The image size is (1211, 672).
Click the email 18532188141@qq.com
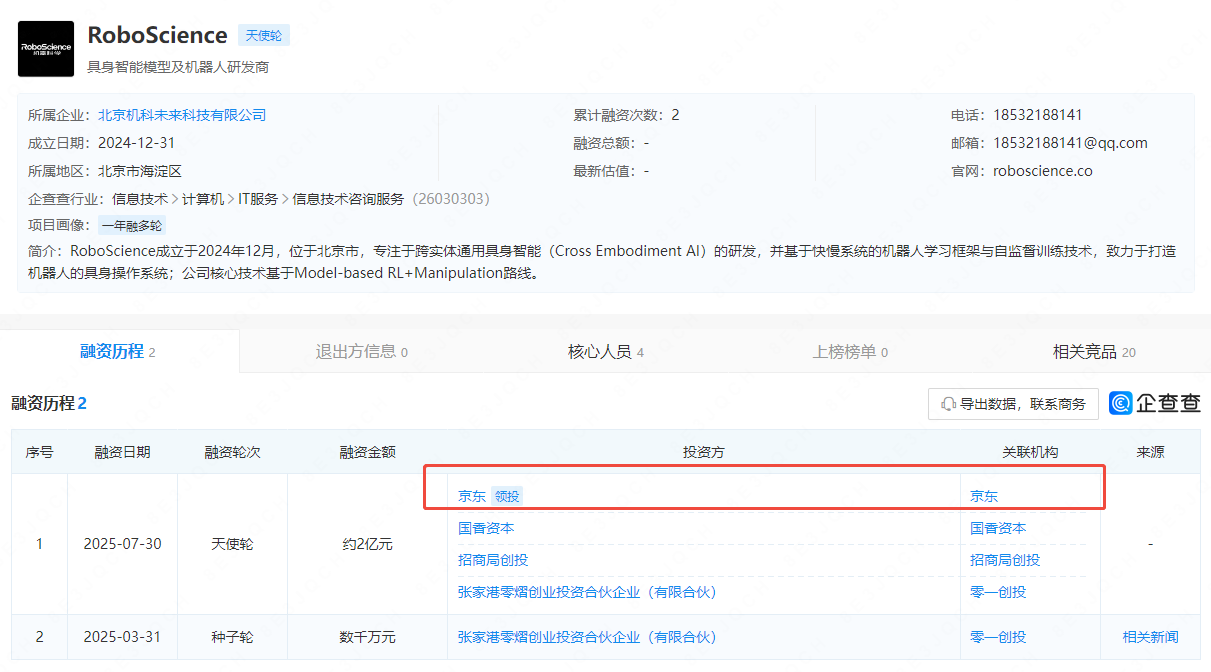pos(1070,143)
